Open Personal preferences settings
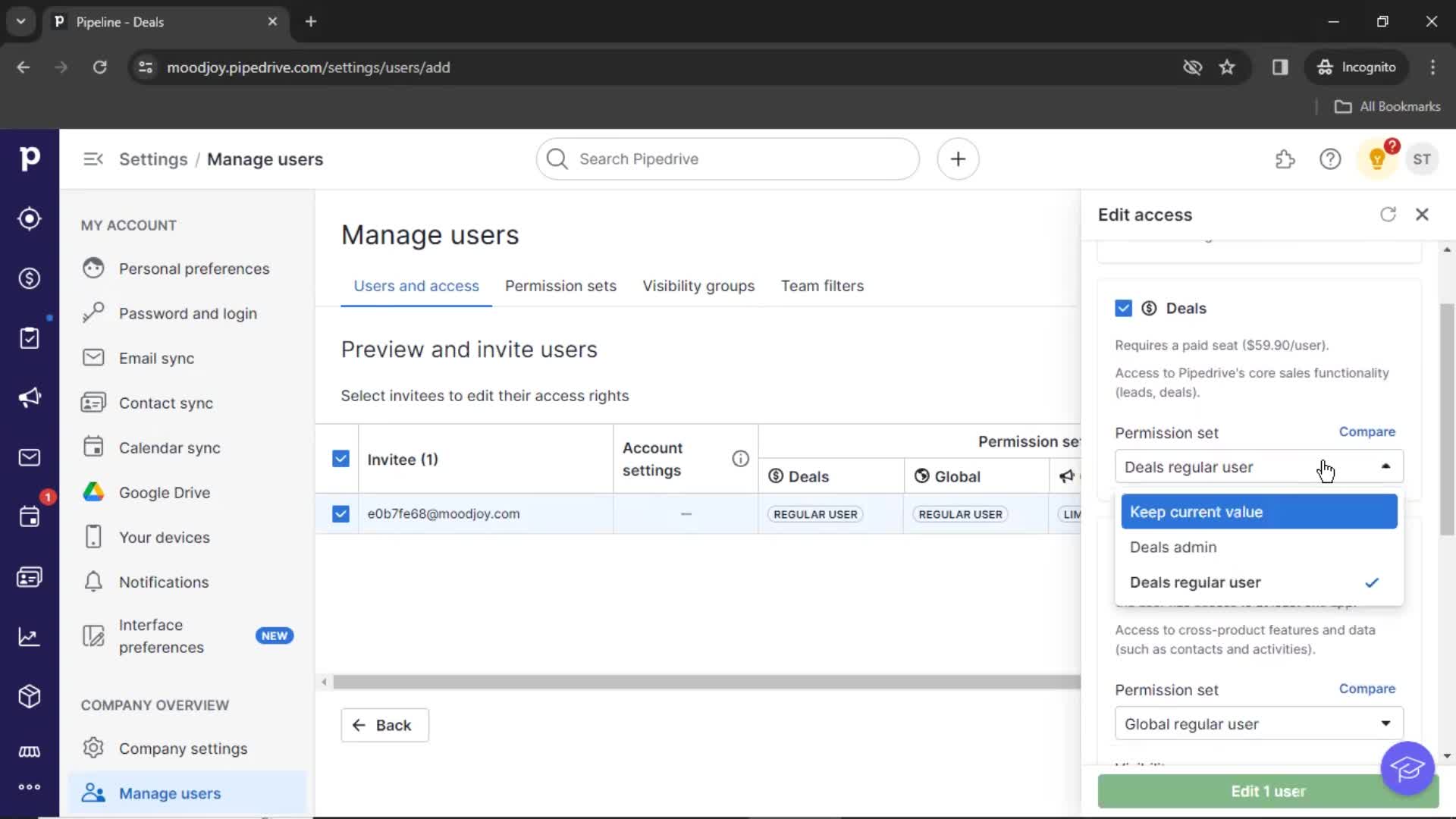Screen dimensions: 1456x819 point(187,268)
